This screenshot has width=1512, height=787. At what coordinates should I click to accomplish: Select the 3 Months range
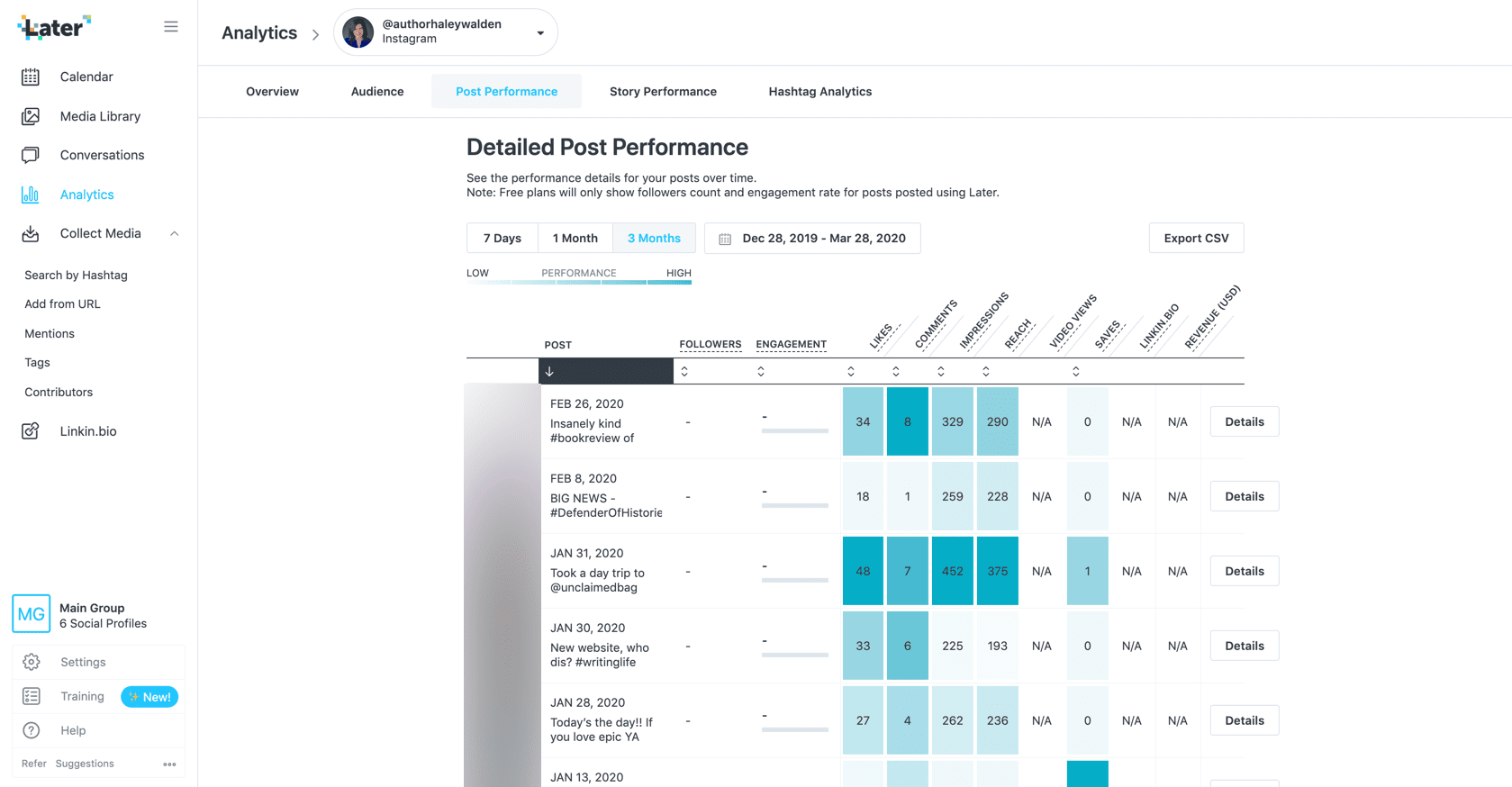[654, 239]
